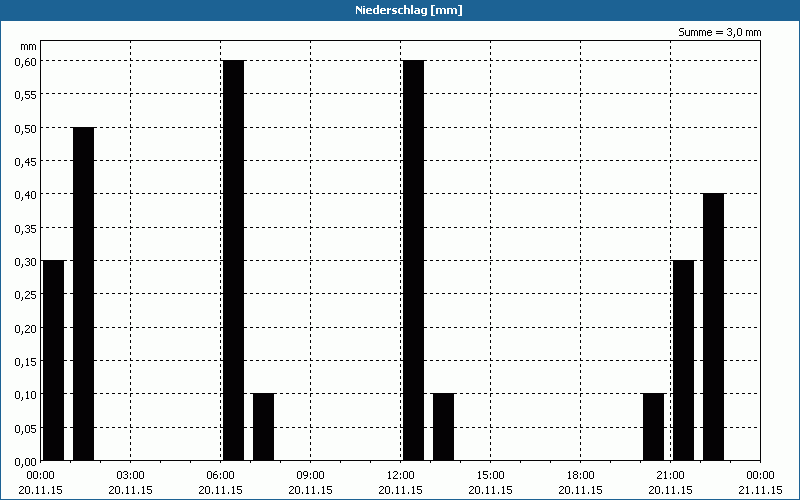Click the 09:00 time label
Image resolution: width=800 pixels, height=500 pixels.
(x=310, y=476)
